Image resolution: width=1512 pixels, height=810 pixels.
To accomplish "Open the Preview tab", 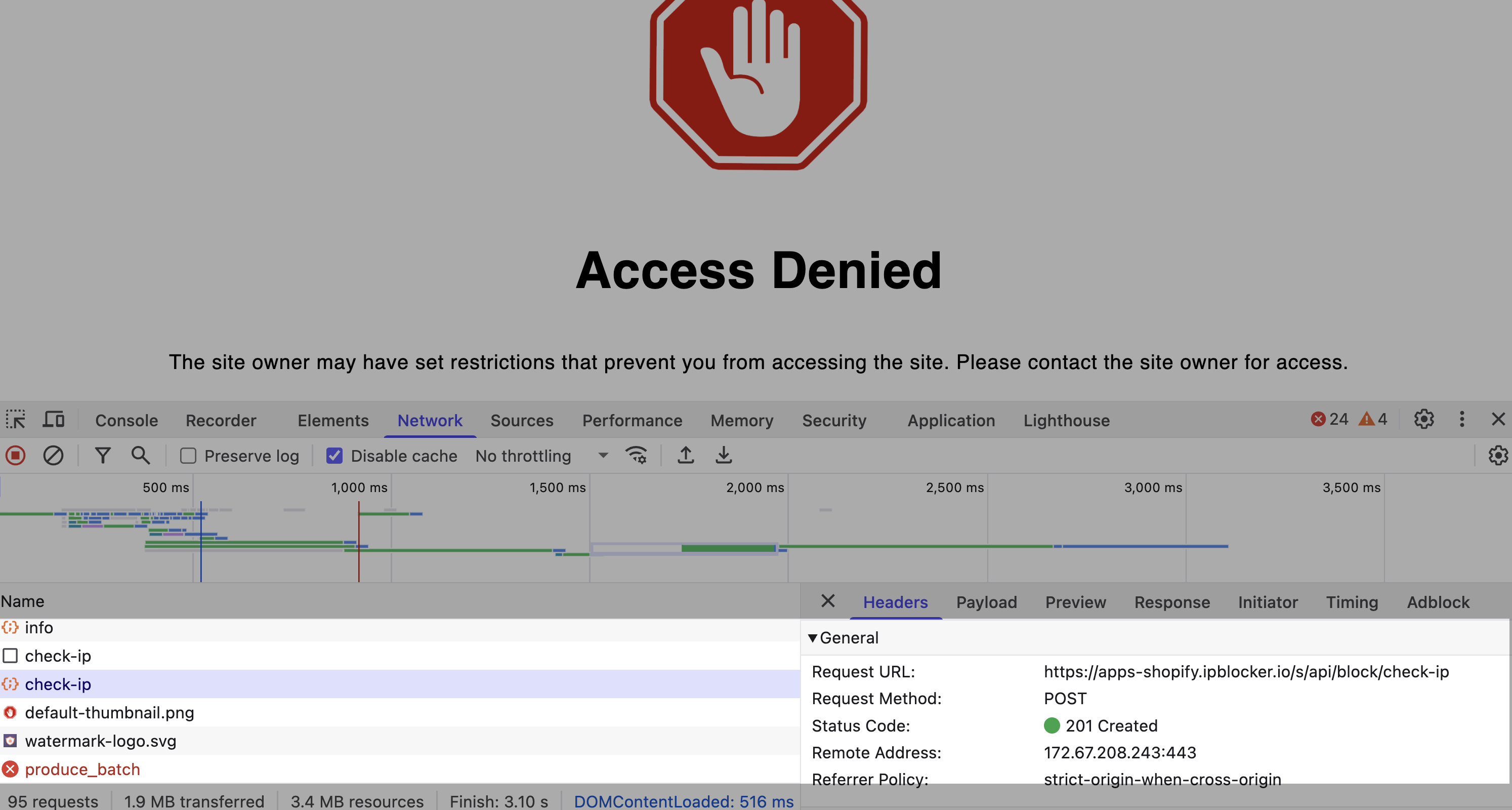I will coord(1075,602).
